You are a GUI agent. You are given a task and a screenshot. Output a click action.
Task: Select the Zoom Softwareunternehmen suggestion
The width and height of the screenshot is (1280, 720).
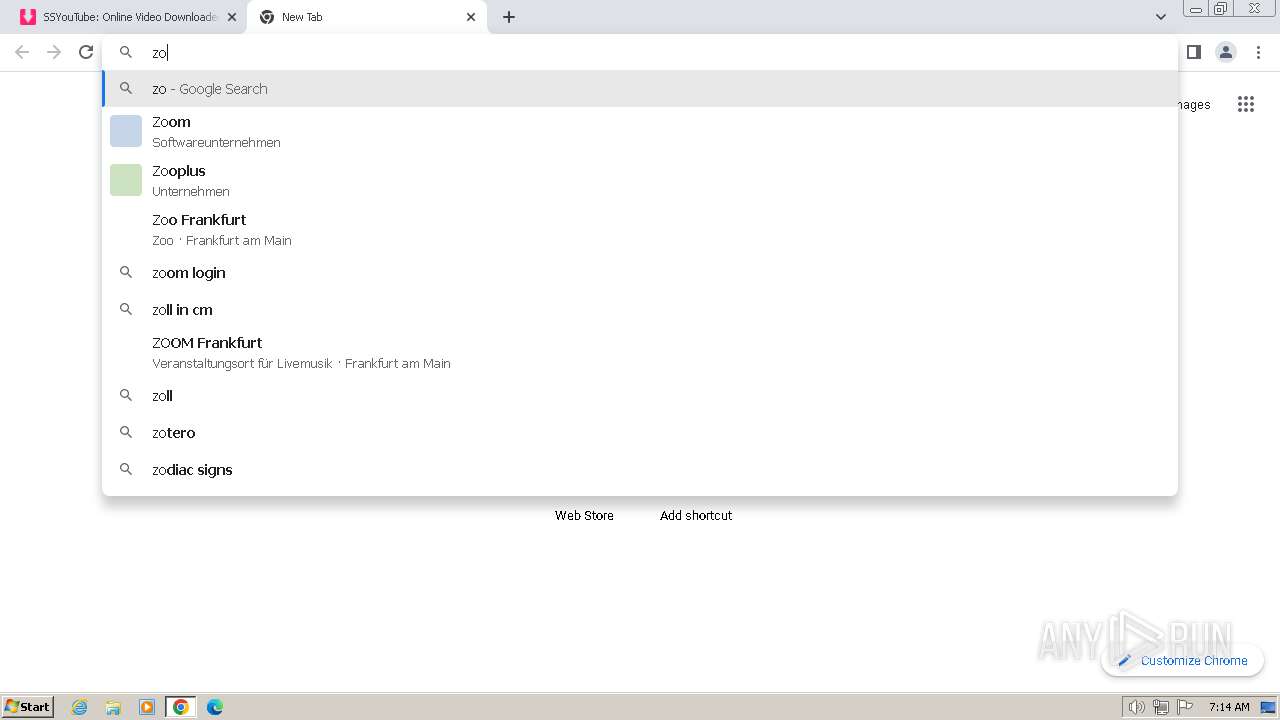(x=640, y=131)
